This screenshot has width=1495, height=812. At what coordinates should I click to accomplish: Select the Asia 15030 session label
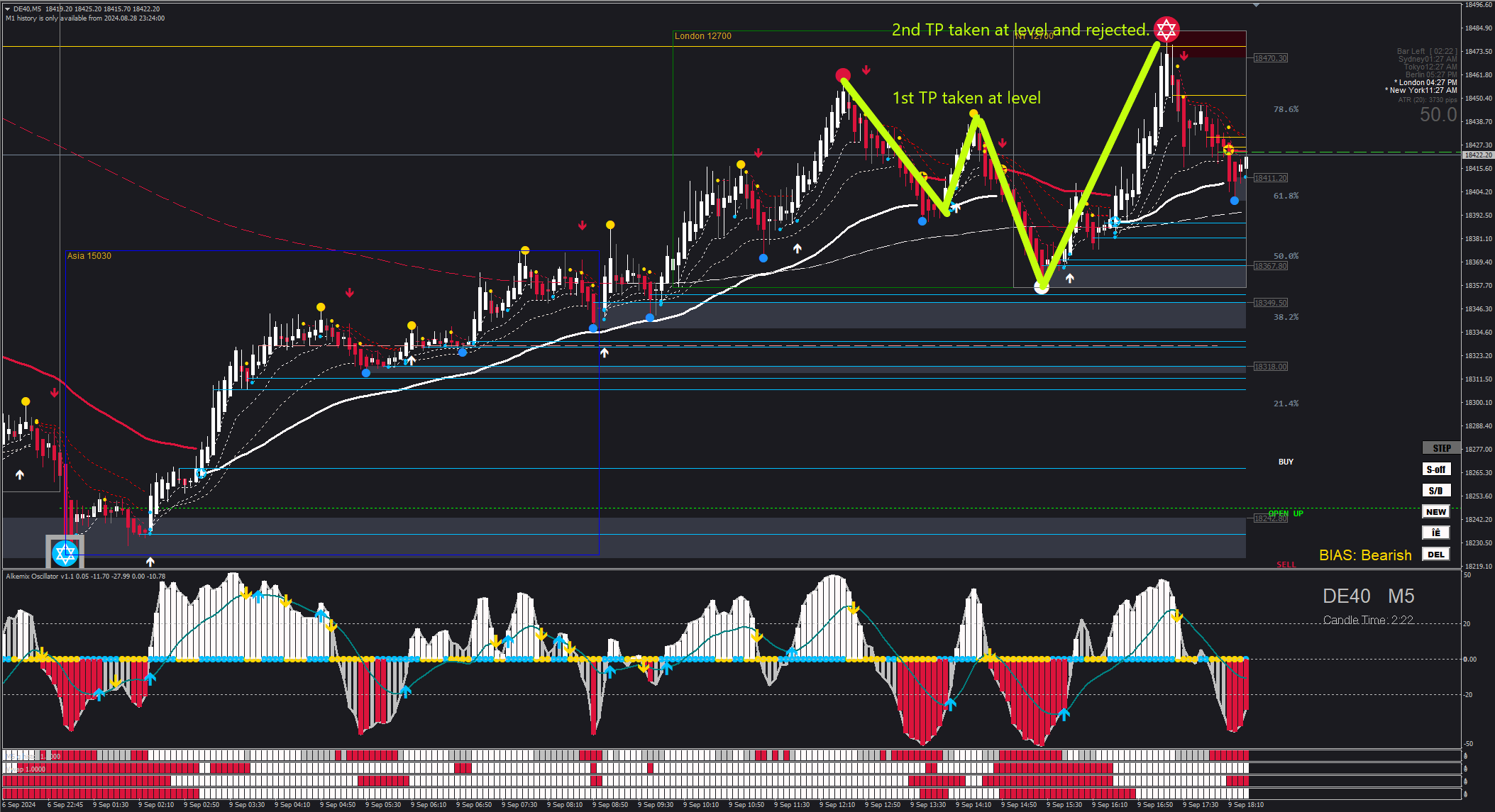[x=89, y=256]
